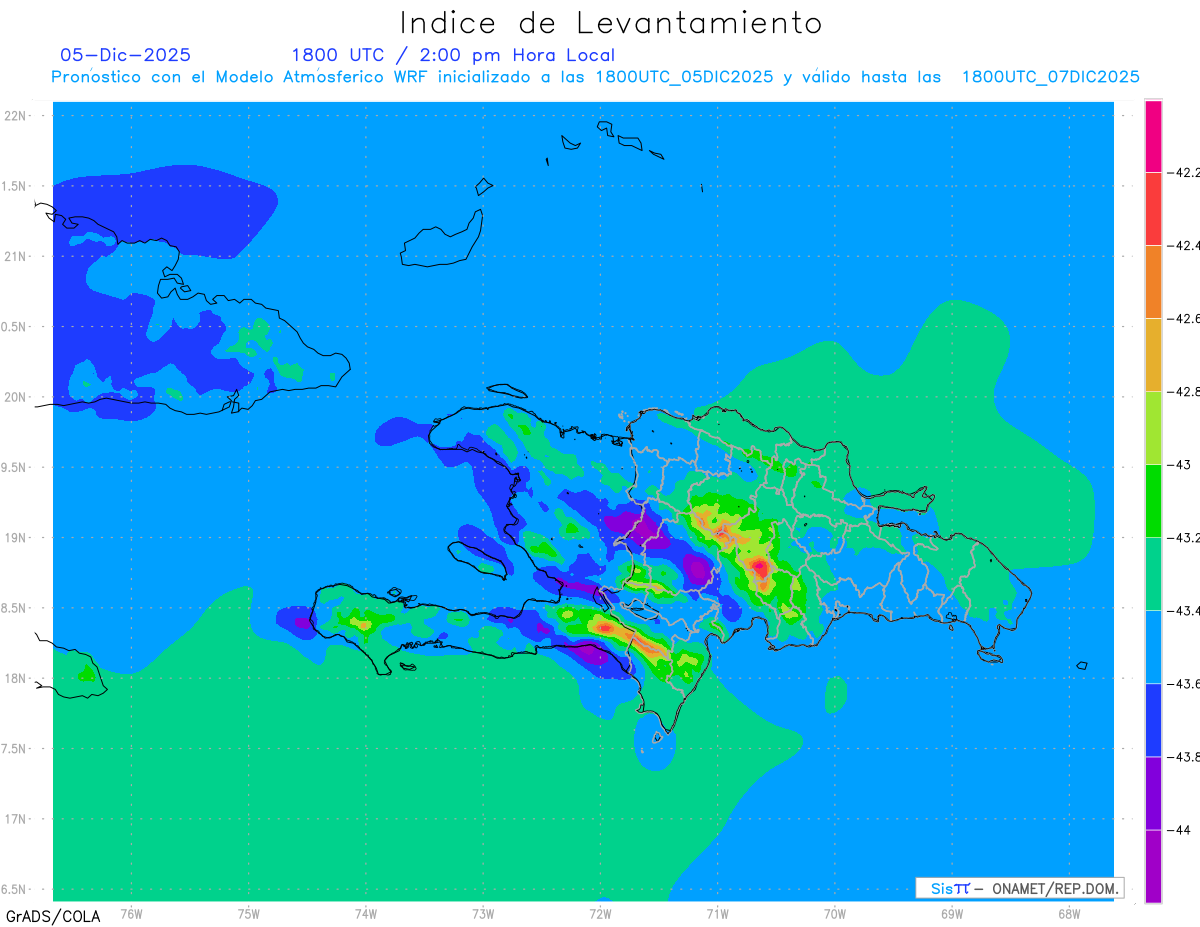Screen dimensions: 1200x927
Task: Click the '-43' legend value
Action: pyautogui.click(x=1178, y=465)
